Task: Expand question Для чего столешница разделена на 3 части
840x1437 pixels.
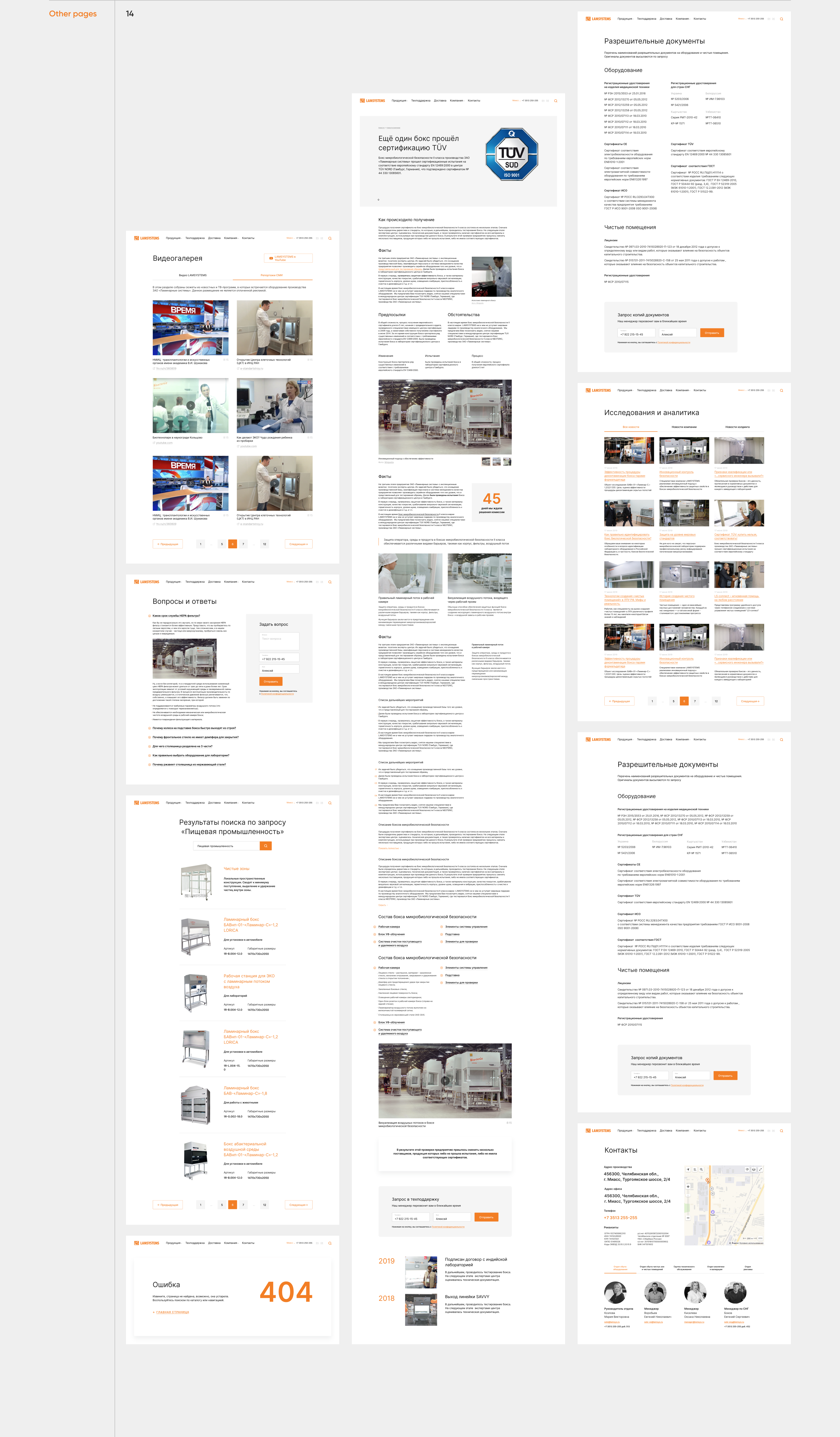Action: click(x=182, y=746)
